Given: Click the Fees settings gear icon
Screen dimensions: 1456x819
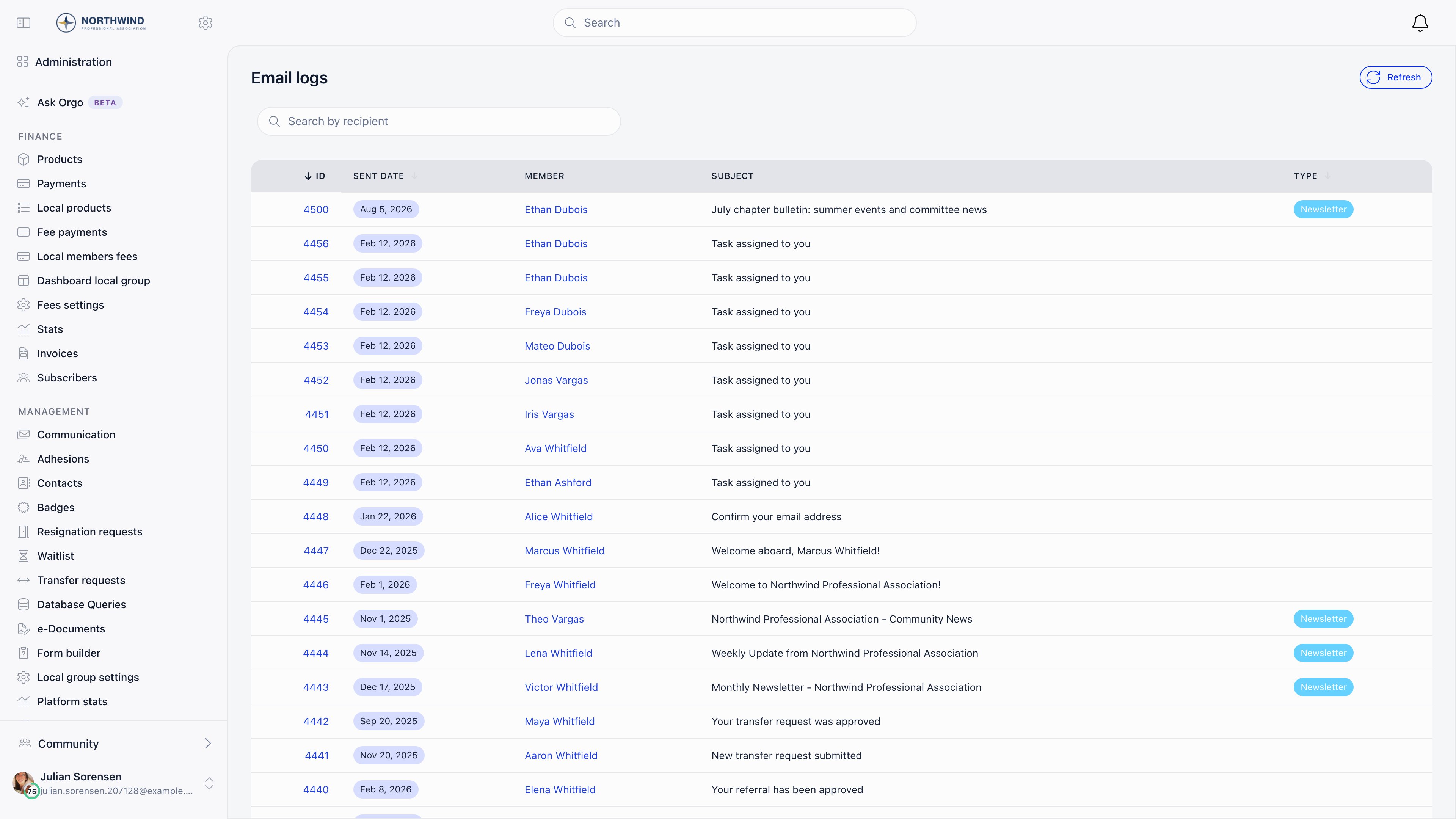Looking at the screenshot, I should coord(23,305).
